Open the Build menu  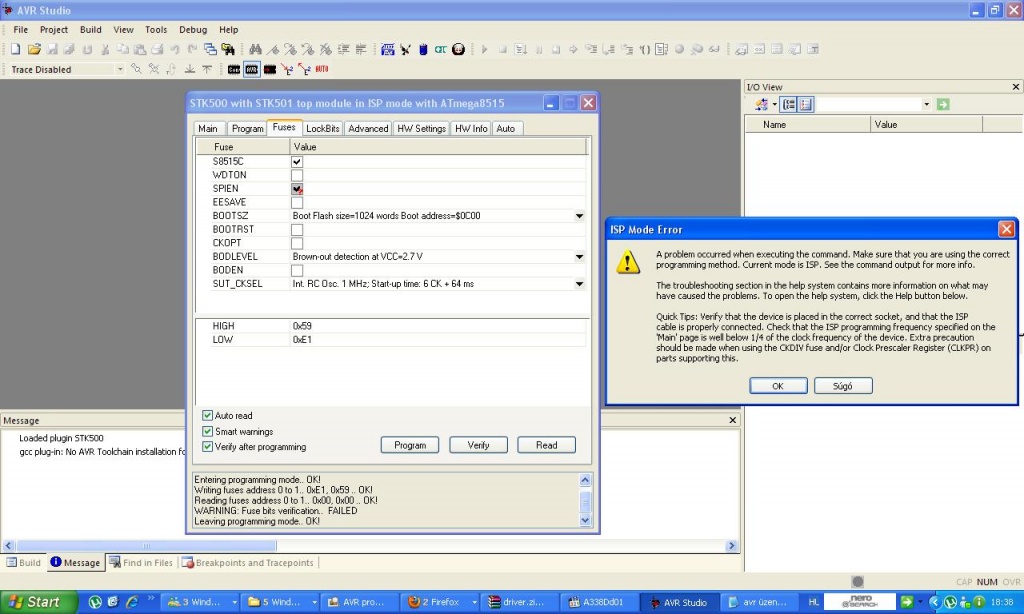click(91, 29)
